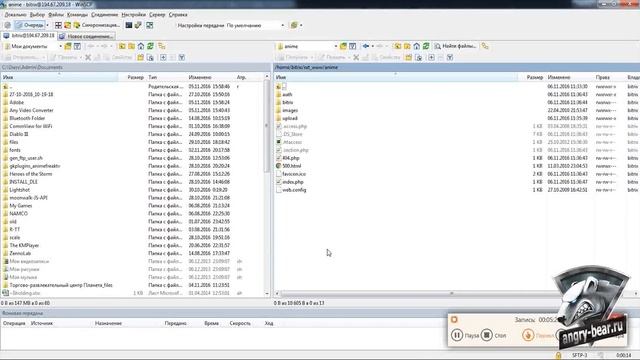Open the Локально menu

(15, 15)
